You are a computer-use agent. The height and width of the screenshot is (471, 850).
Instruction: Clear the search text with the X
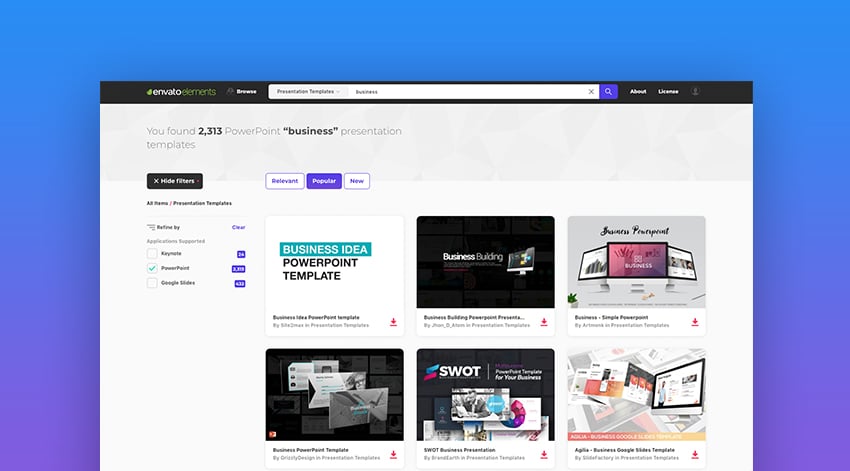tap(591, 92)
